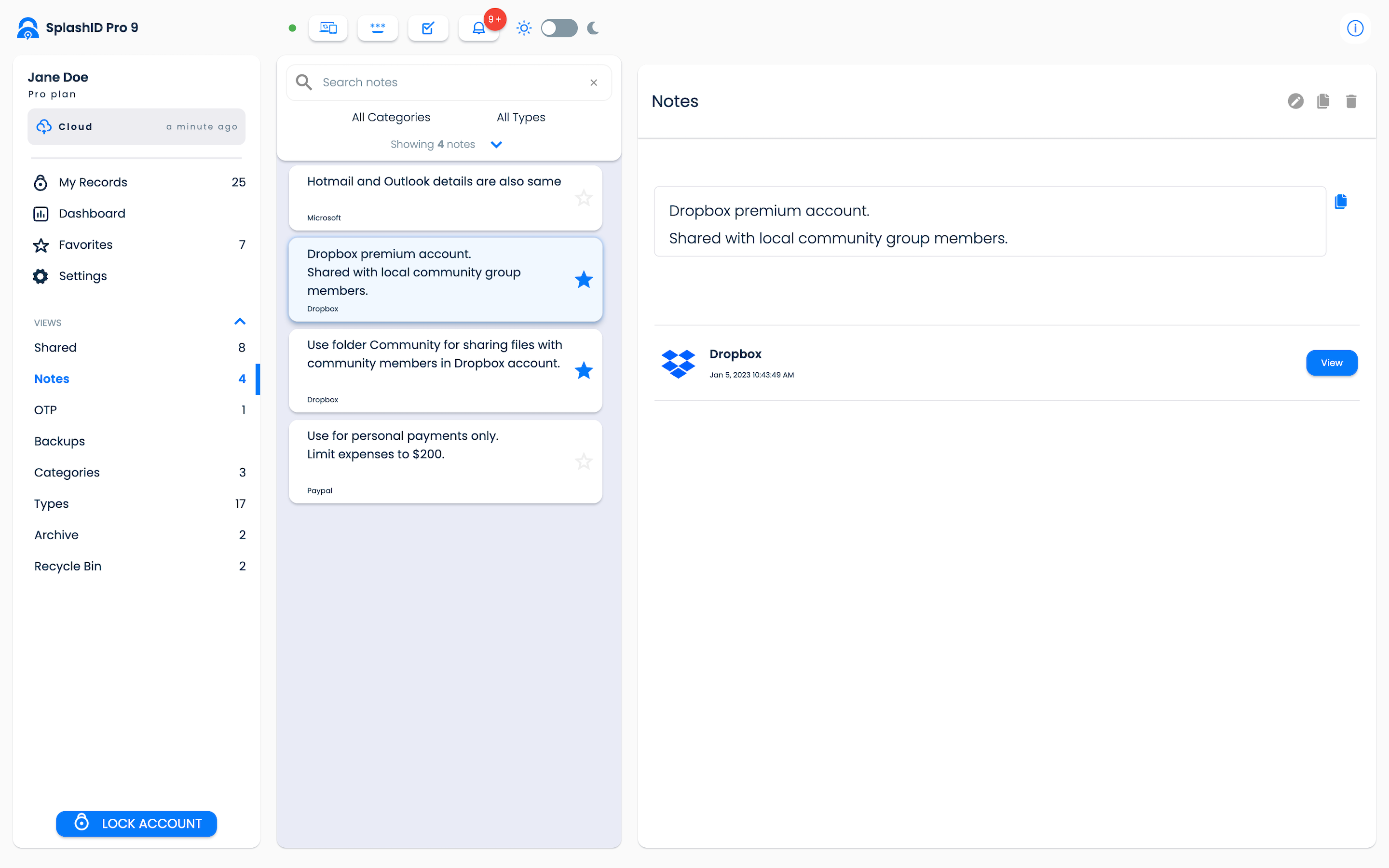Clear the search notes field
The width and height of the screenshot is (1389, 868).
(x=594, y=82)
